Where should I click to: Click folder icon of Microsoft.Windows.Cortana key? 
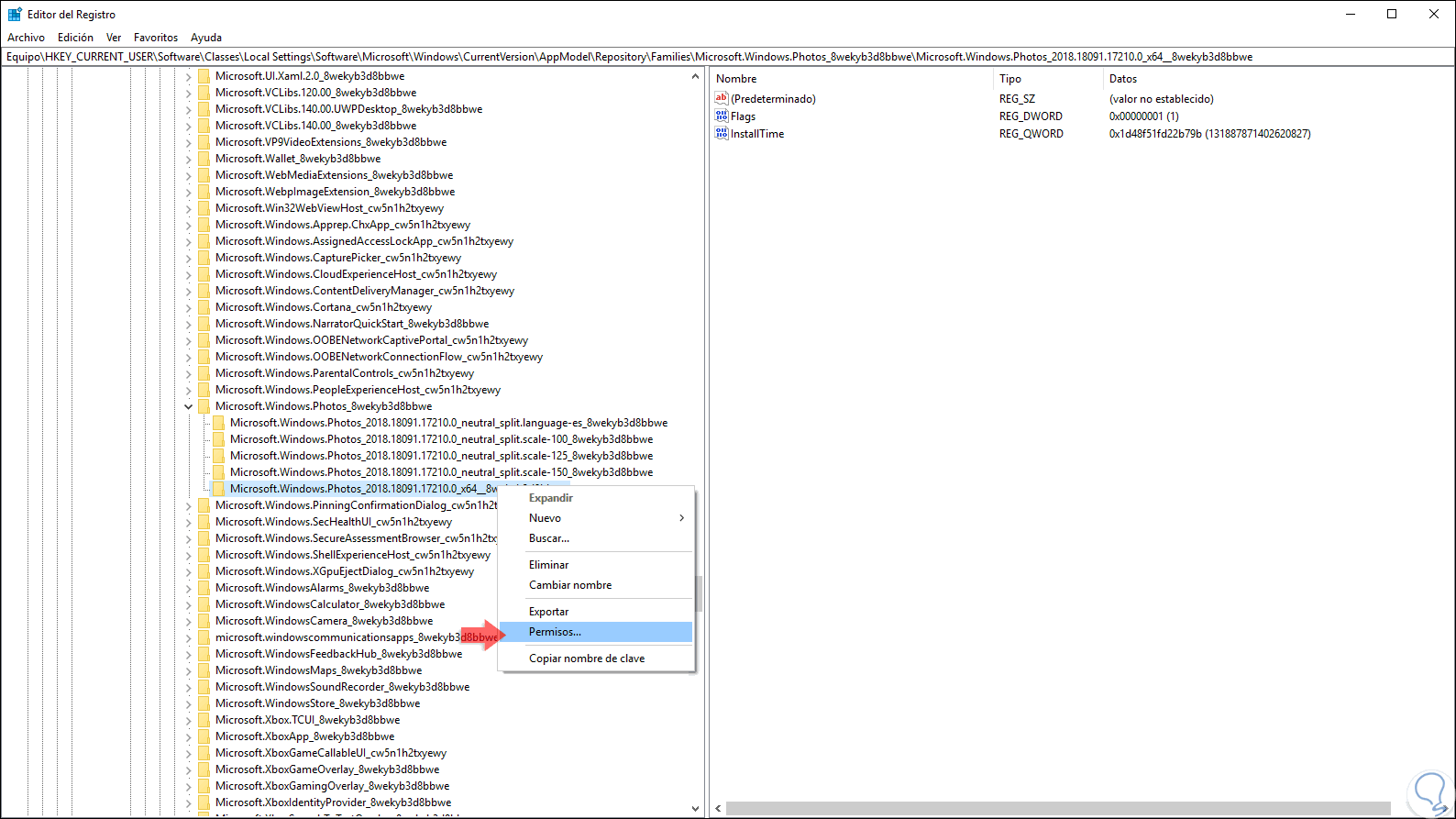pyautogui.click(x=204, y=307)
